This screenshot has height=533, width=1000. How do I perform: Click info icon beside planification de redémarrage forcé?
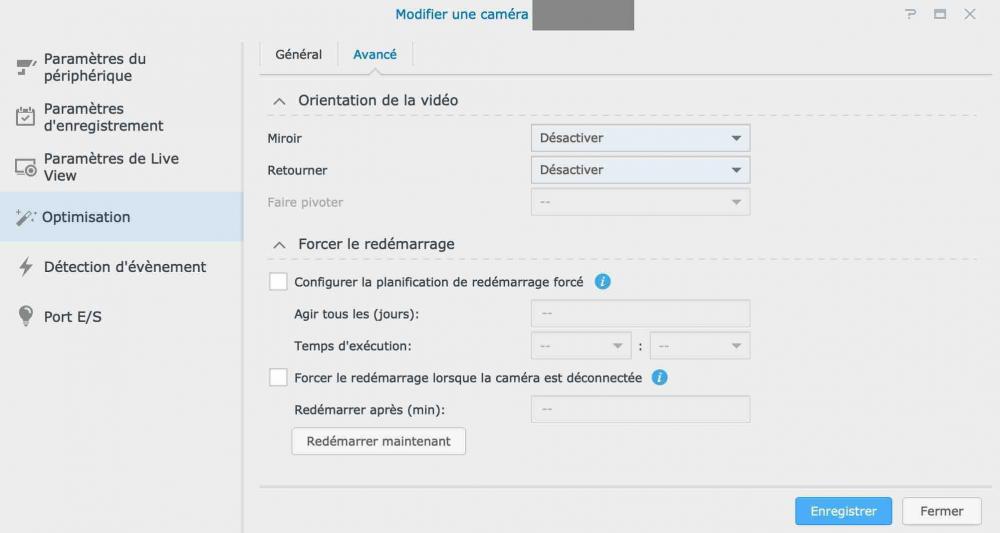pos(602,282)
